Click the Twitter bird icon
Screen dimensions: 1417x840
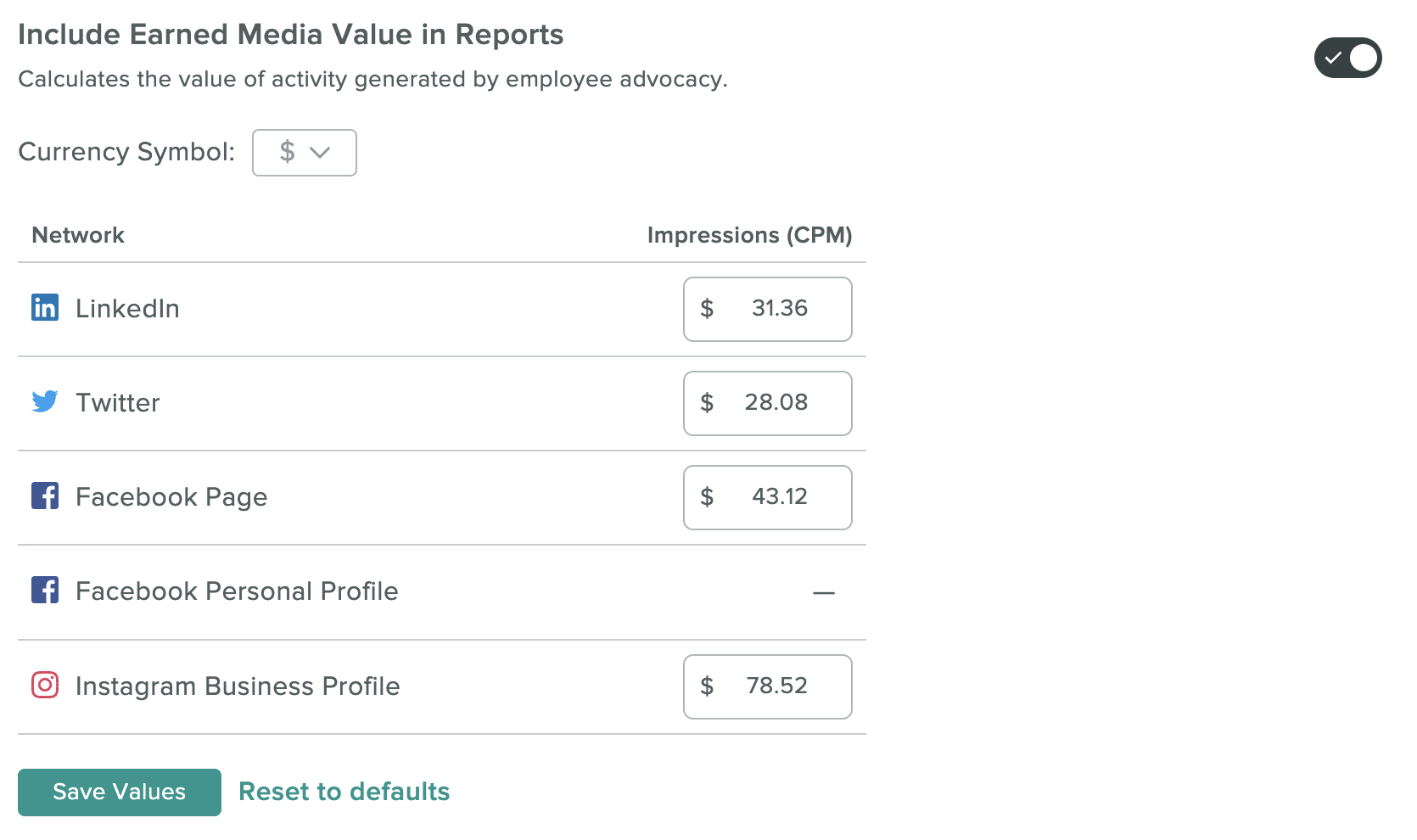point(45,401)
